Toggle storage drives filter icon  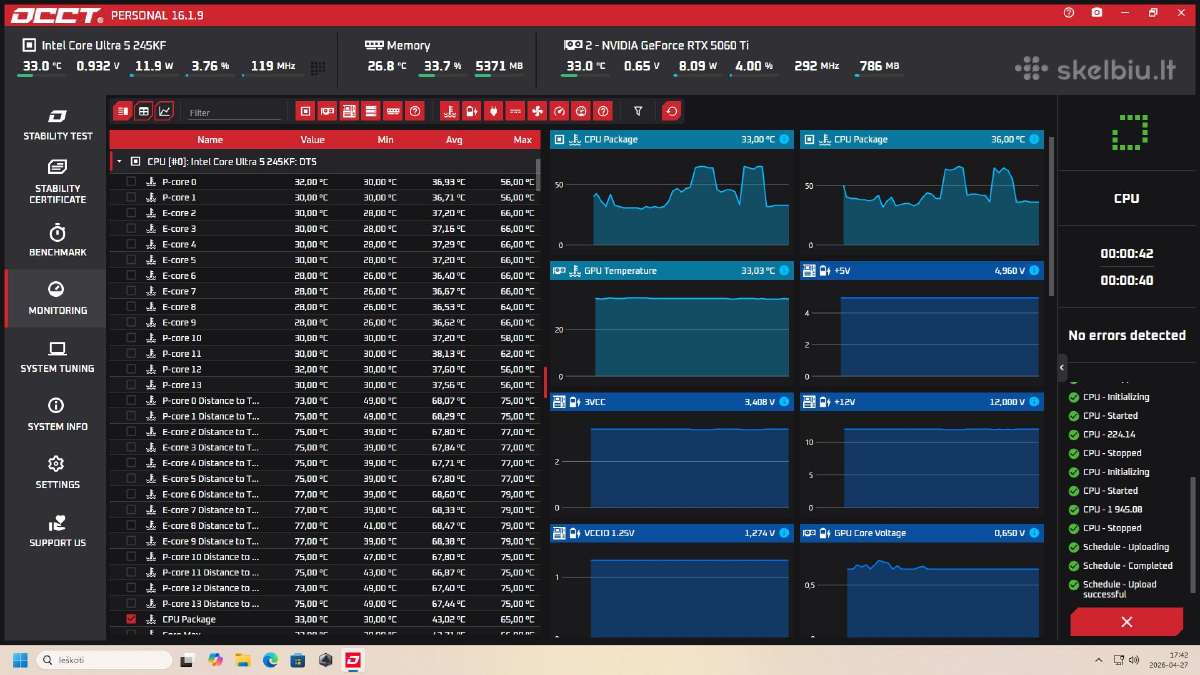pyautogui.click(x=371, y=111)
